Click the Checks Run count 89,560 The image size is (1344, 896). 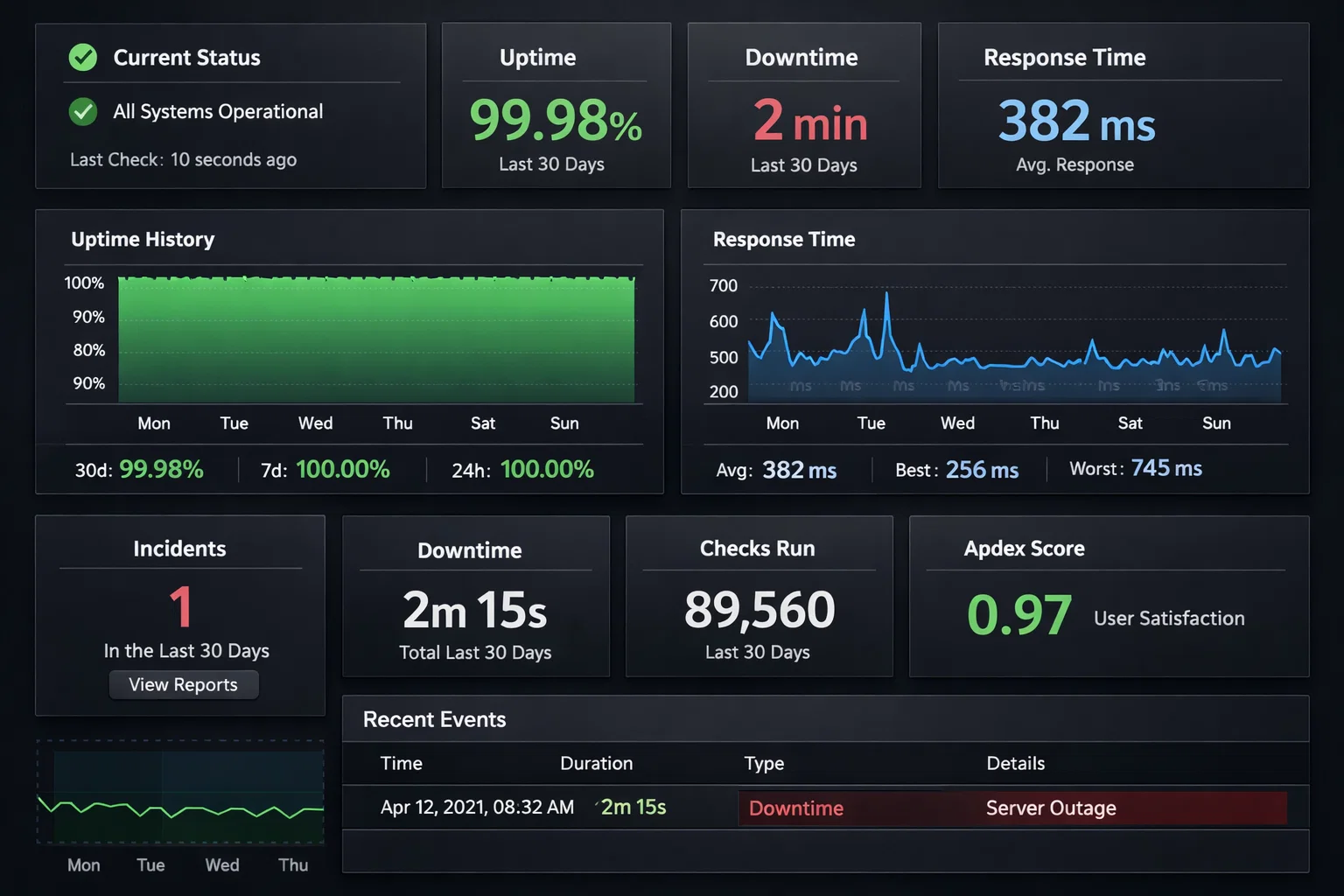point(759,610)
